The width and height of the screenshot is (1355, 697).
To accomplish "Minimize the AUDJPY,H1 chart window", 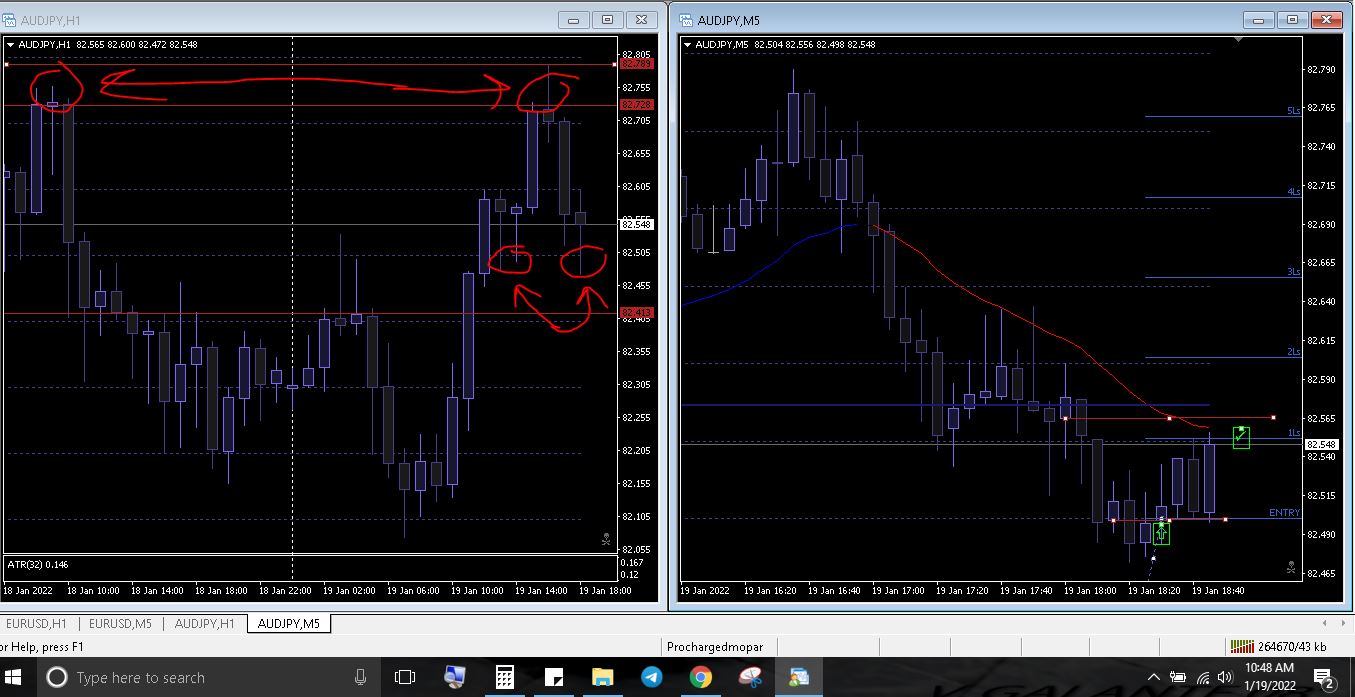I will (x=574, y=19).
